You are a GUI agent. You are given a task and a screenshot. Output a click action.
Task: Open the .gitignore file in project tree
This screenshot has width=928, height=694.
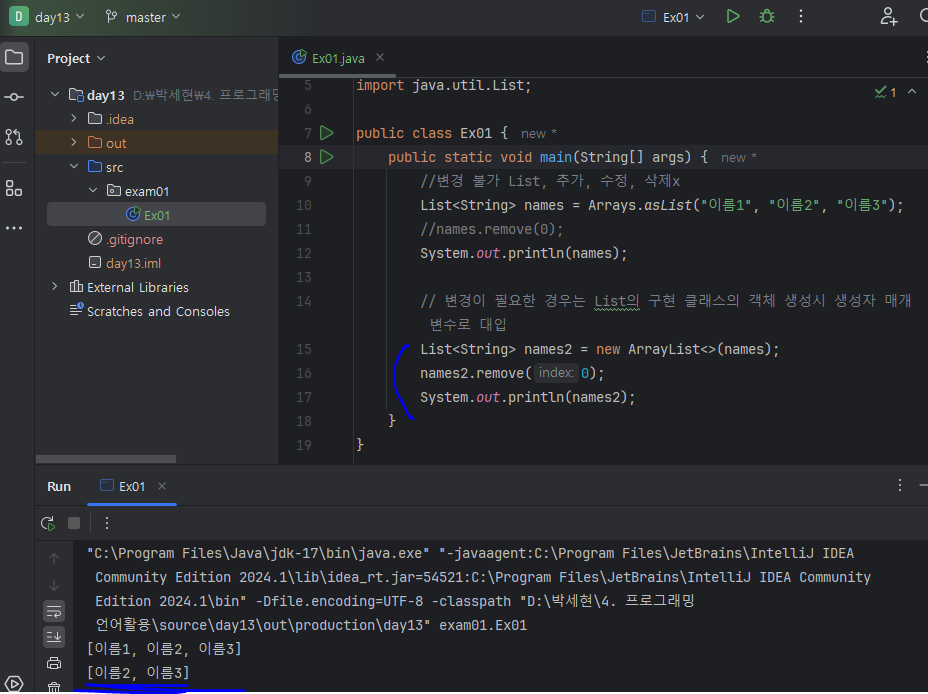click(x=134, y=239)
